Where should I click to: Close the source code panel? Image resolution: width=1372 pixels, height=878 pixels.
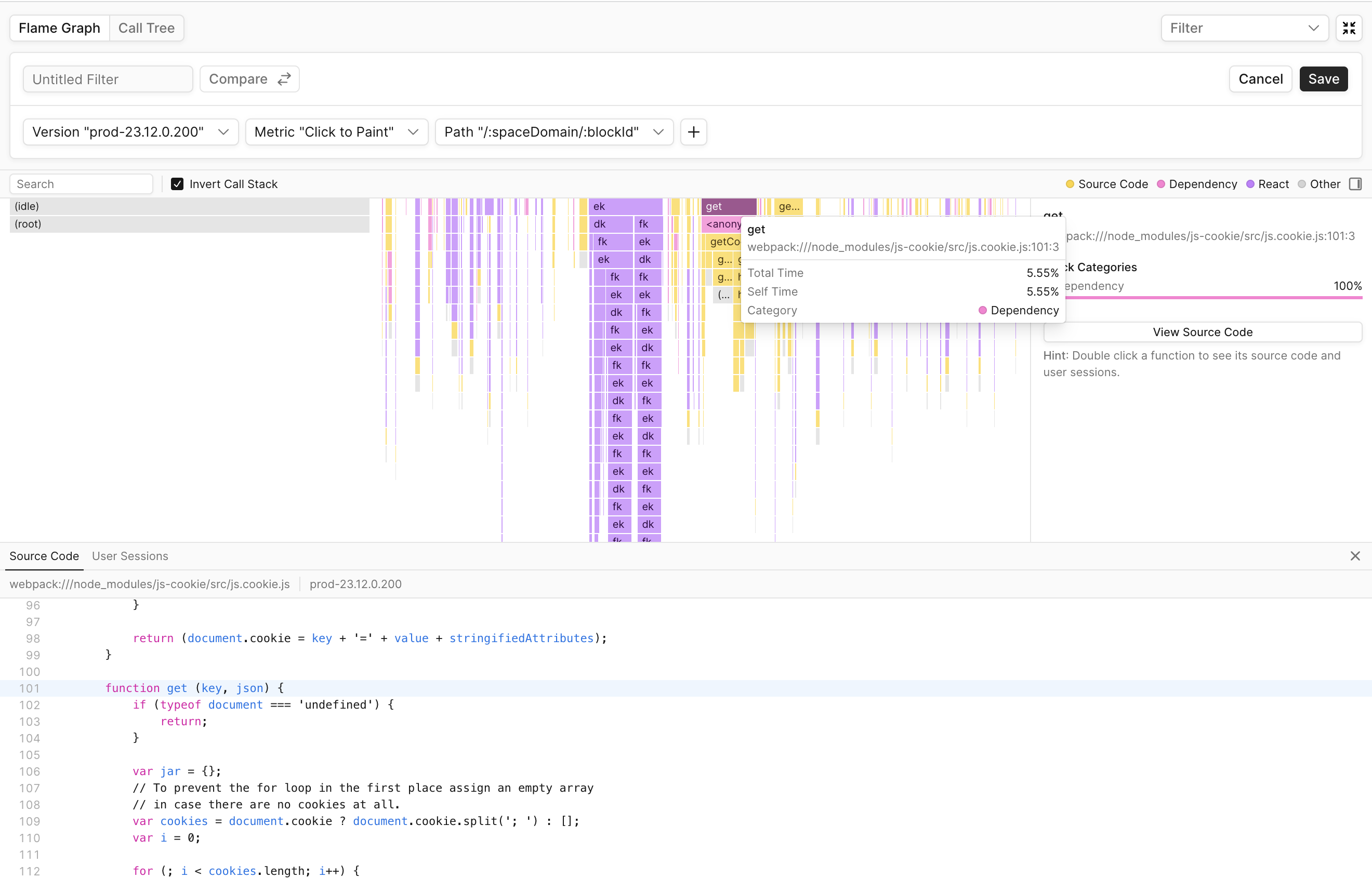point(1355,555)
